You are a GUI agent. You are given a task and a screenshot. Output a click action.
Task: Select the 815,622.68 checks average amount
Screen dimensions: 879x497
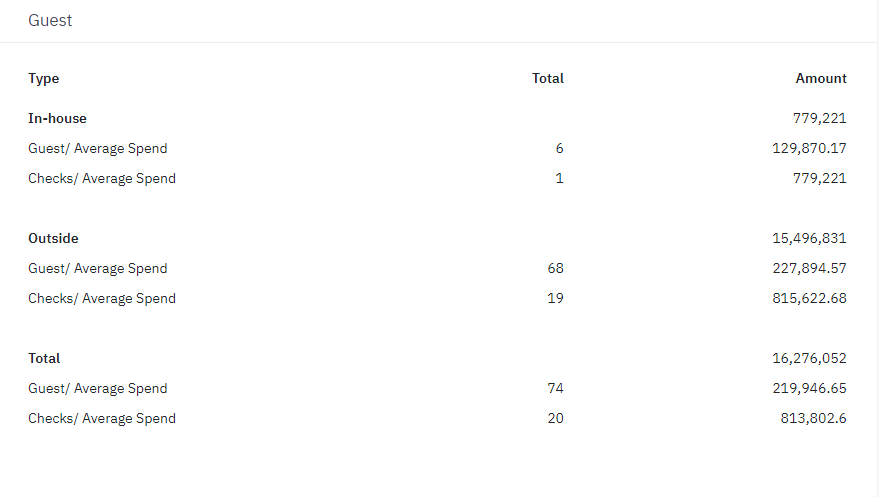804,298
